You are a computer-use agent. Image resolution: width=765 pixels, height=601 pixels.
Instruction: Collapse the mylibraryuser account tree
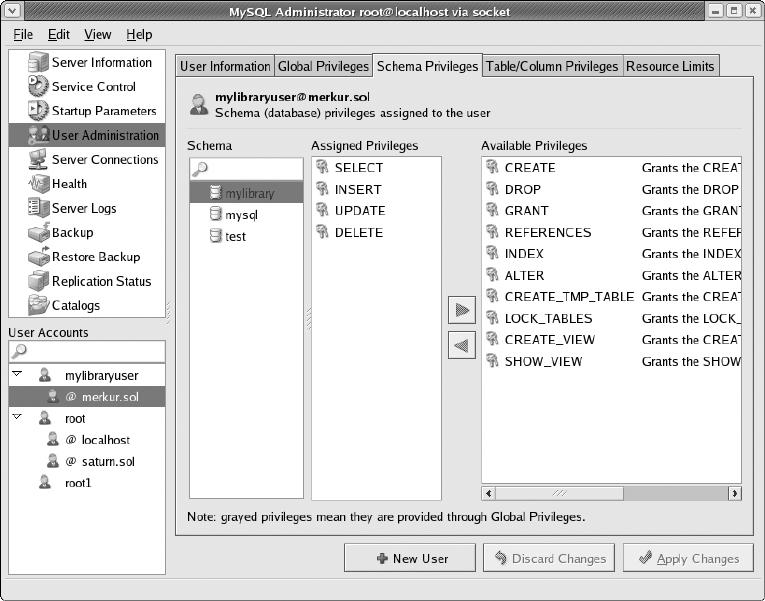17,374
